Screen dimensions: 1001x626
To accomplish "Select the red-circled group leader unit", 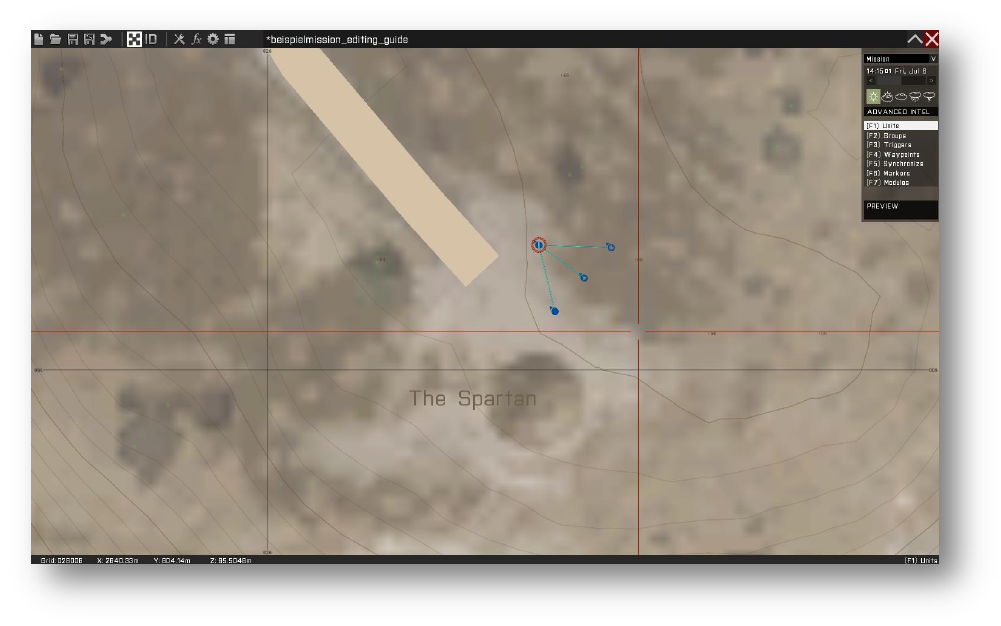I will pyautogui.click(x=539, y=245).
